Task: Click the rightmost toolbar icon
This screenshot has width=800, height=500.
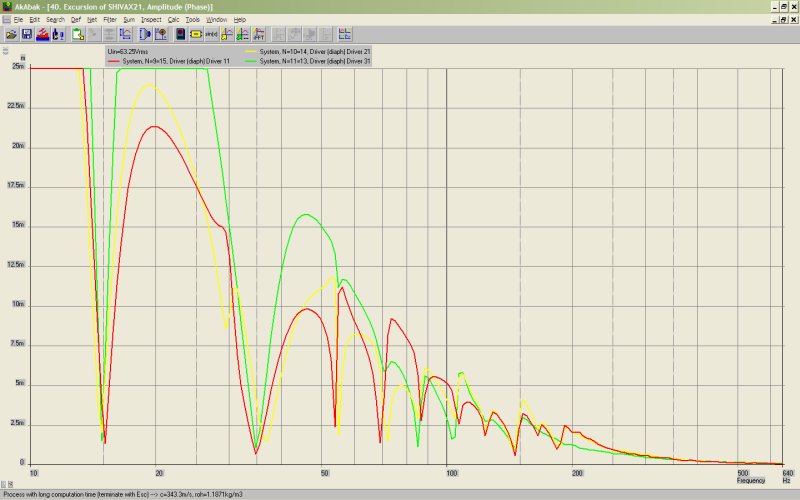Action: [x=344, y=34]
